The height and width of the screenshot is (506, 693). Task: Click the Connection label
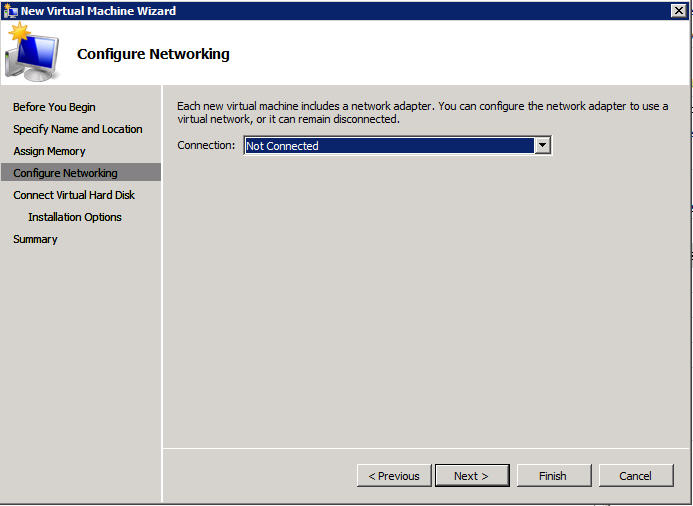tap(206, 146)
